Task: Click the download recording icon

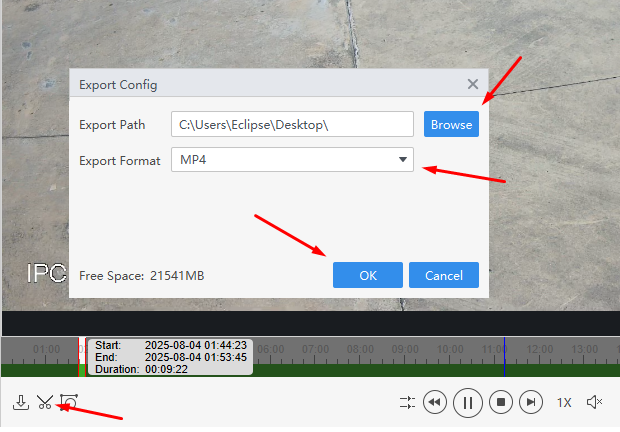Action: coord(21,402)
